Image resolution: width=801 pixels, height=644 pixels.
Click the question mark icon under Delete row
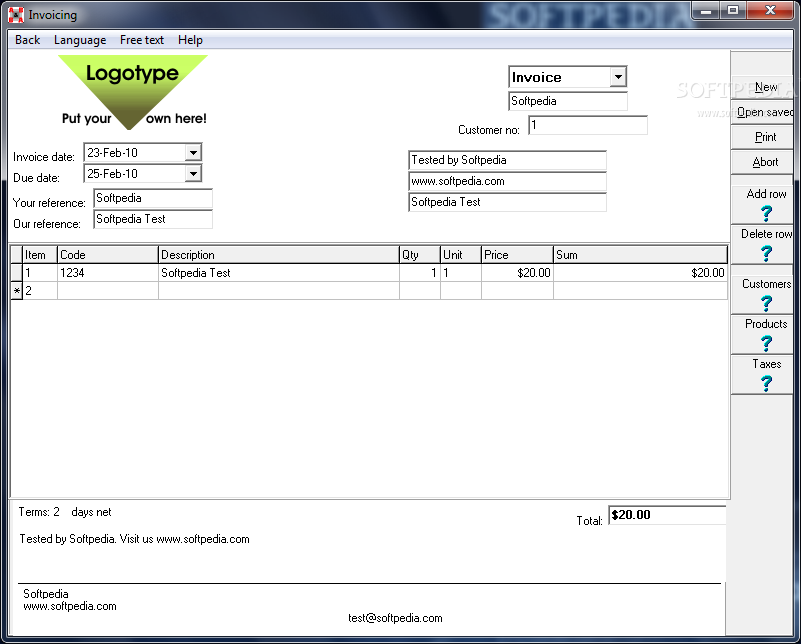point(766,253)
